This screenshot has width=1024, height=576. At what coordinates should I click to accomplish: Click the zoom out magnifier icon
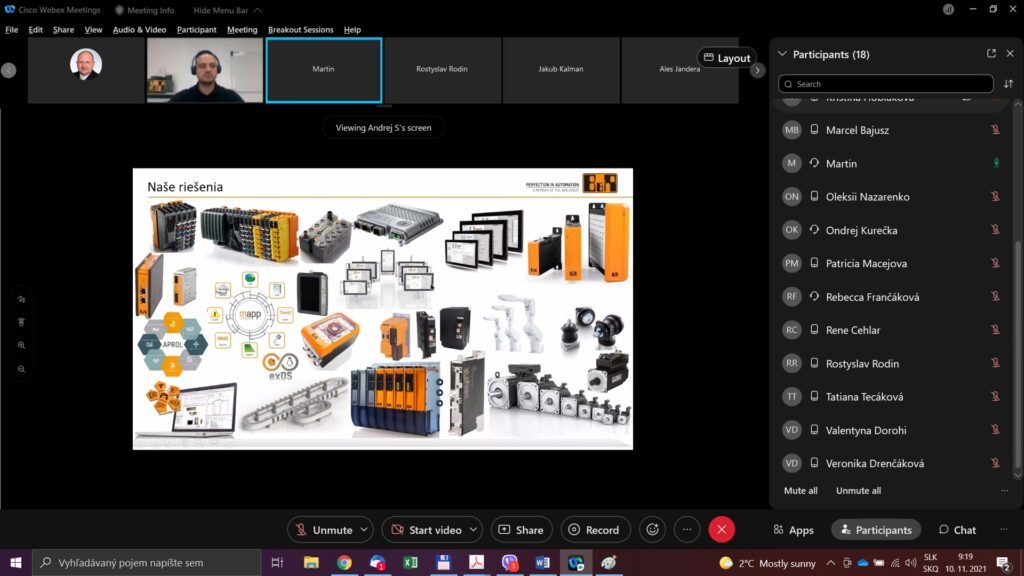click(21, 369)
